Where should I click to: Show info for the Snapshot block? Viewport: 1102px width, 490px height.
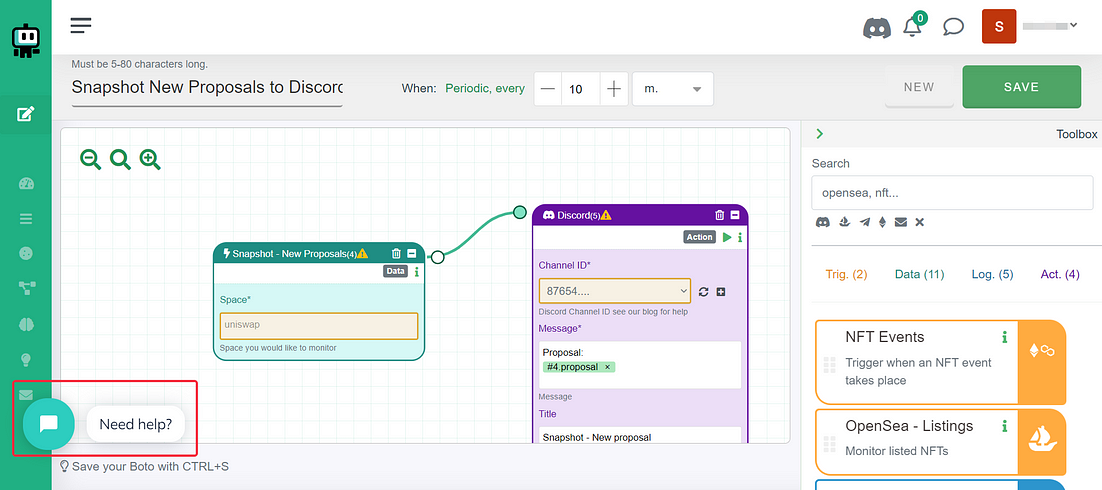pyautogui.click(x=417, y=271)
